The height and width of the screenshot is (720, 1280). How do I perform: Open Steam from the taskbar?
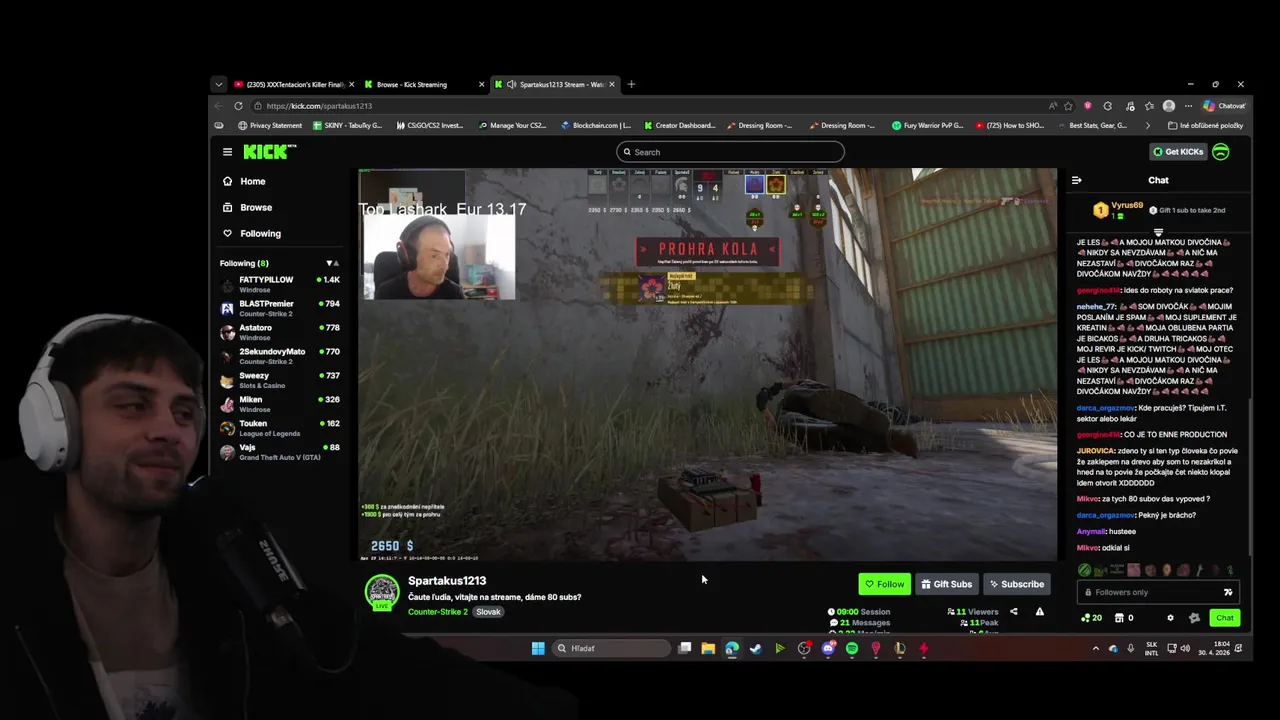coord(756,648)
